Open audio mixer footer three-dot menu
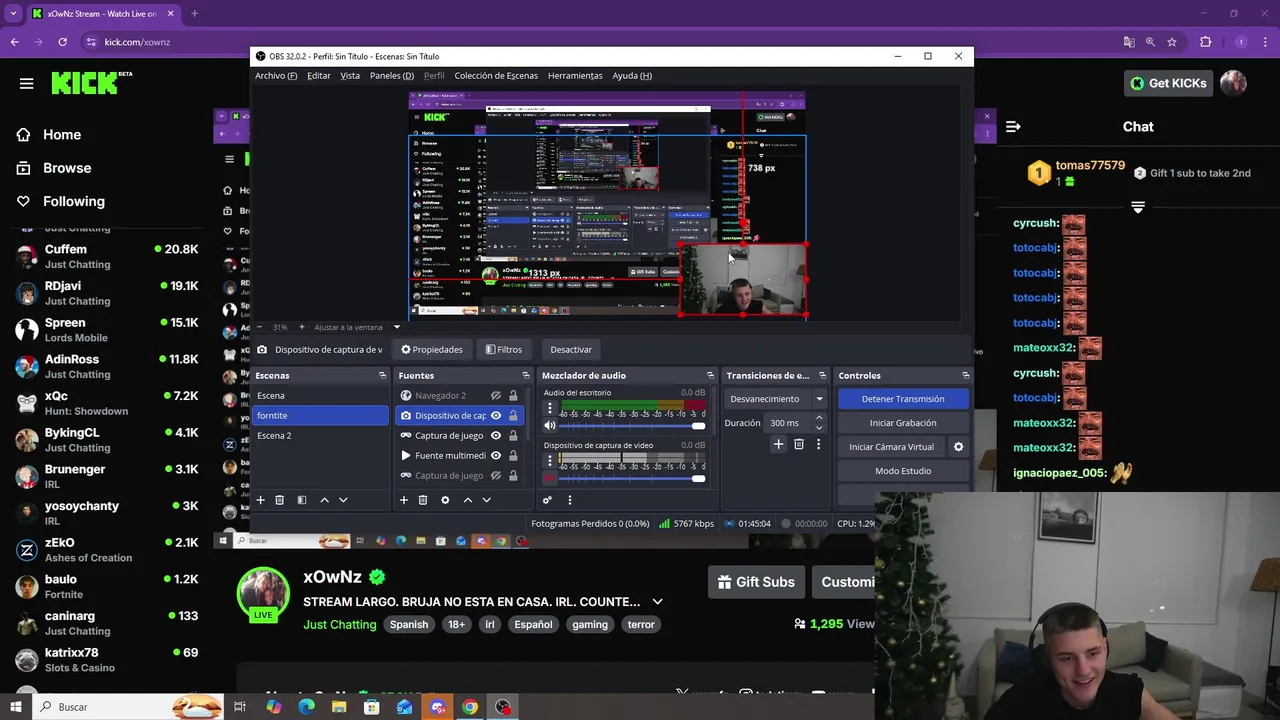 pos(569,500)
